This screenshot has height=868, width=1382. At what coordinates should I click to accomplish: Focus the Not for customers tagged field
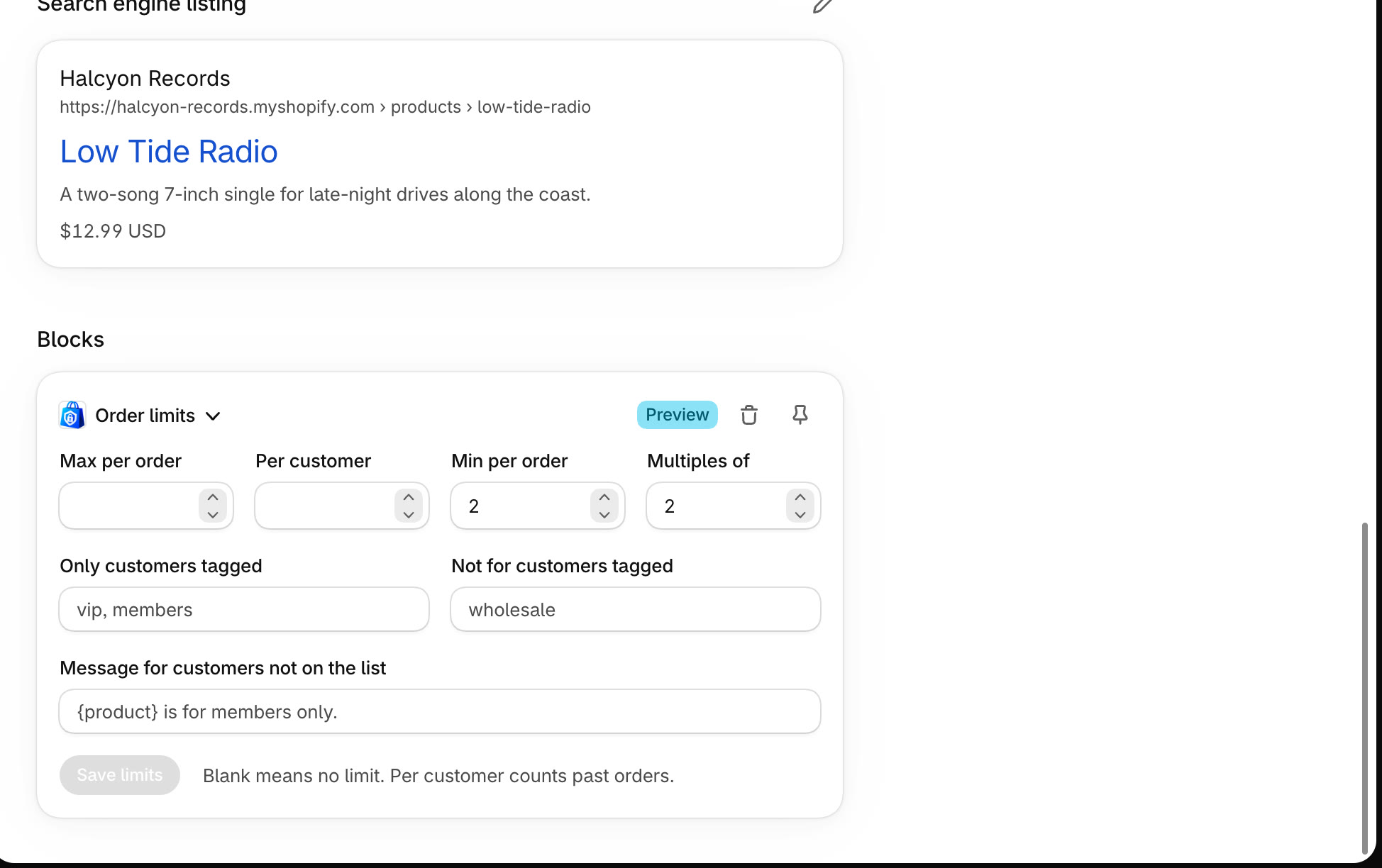click(636, 609)
